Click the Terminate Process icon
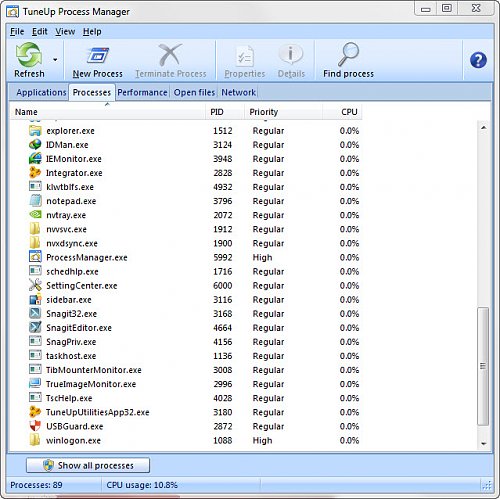500x499 pixels. (x=170, y=55)
